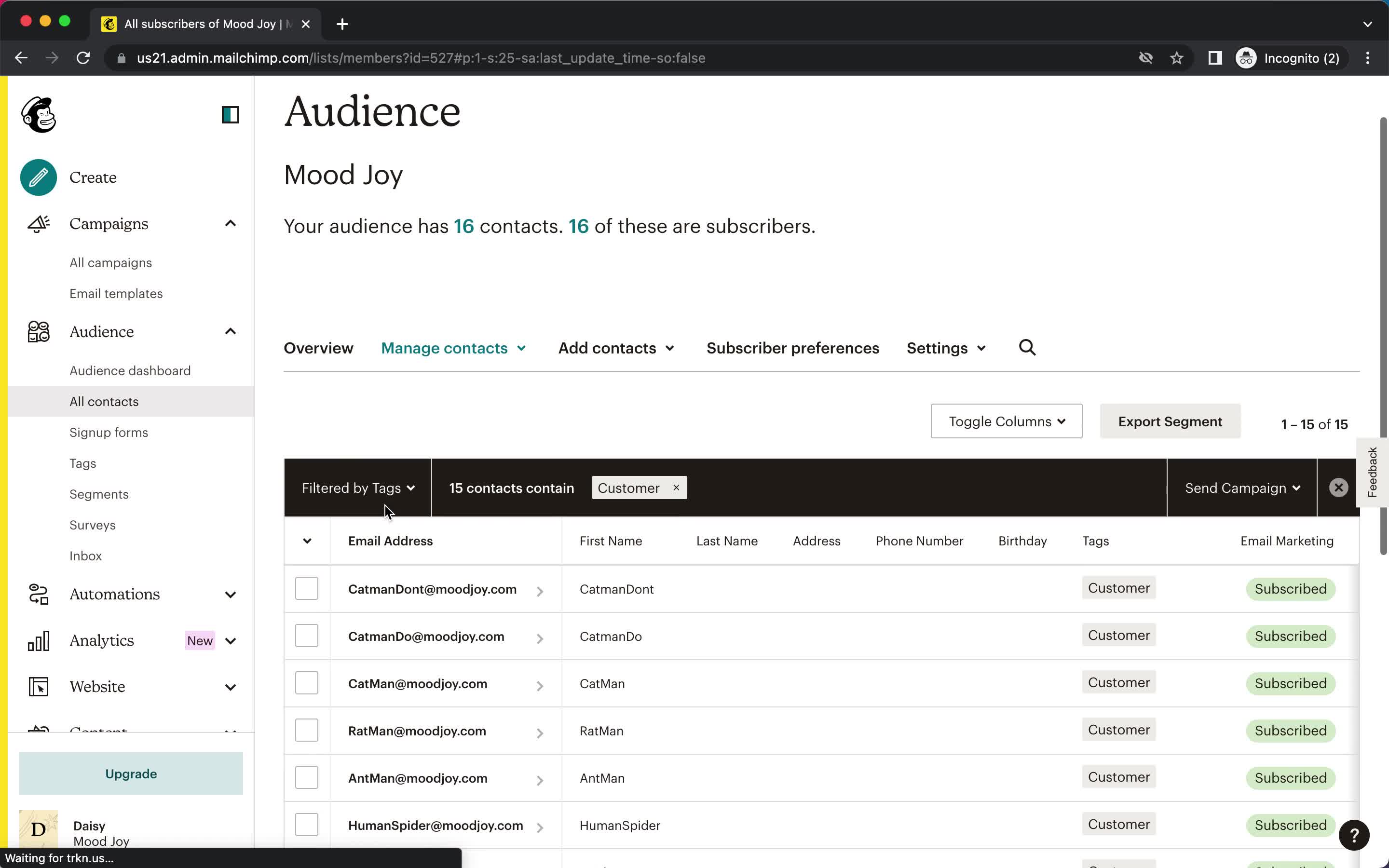
Task: Open the Subscriber preferences tab
Action: point(793,348)
